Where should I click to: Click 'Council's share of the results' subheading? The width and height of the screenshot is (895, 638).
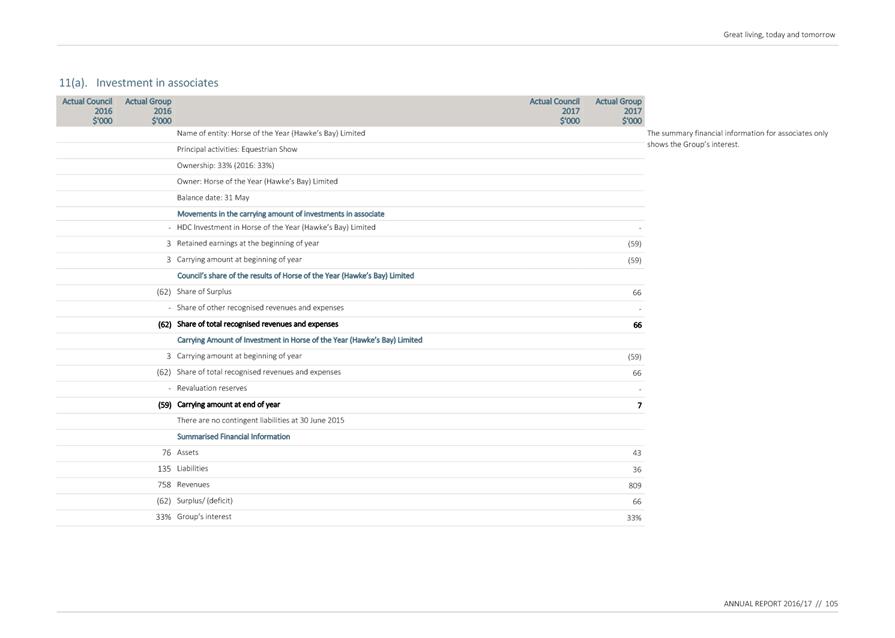pyautogui.click(x=296, y=276)
